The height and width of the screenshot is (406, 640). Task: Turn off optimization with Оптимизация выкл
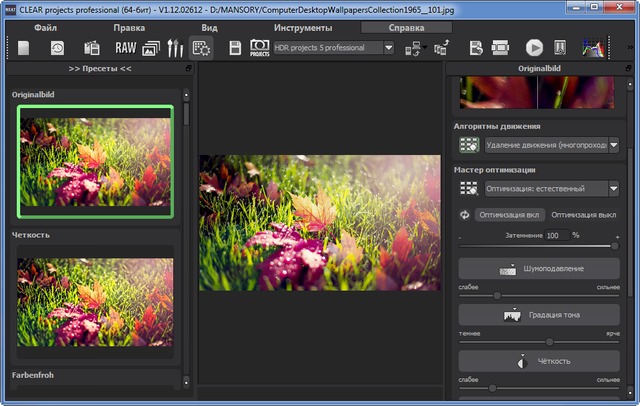[x=585, y=214]
